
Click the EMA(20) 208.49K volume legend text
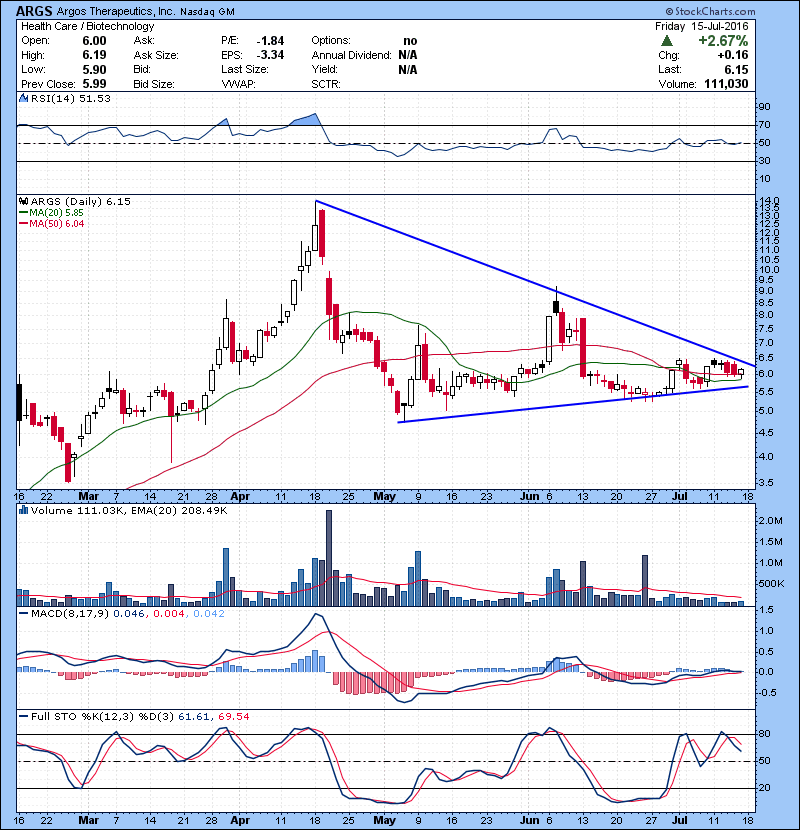coord(179,511)
